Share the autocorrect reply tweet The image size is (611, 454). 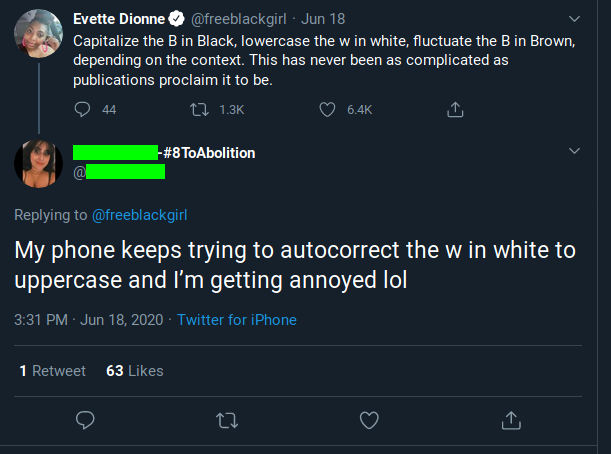tap(510, 419)
